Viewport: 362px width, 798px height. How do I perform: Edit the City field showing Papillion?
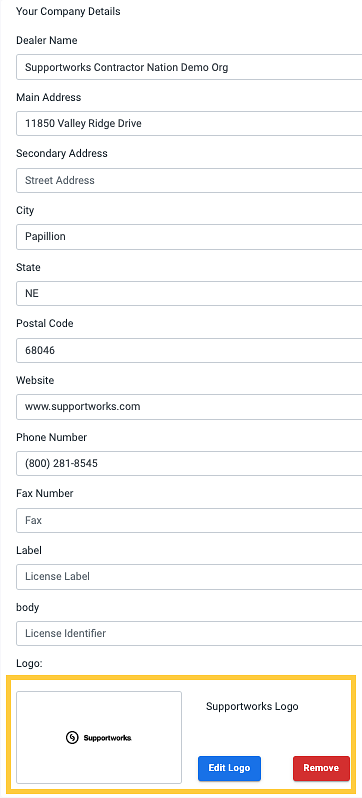pyautogui.click(x=189, y=237)
